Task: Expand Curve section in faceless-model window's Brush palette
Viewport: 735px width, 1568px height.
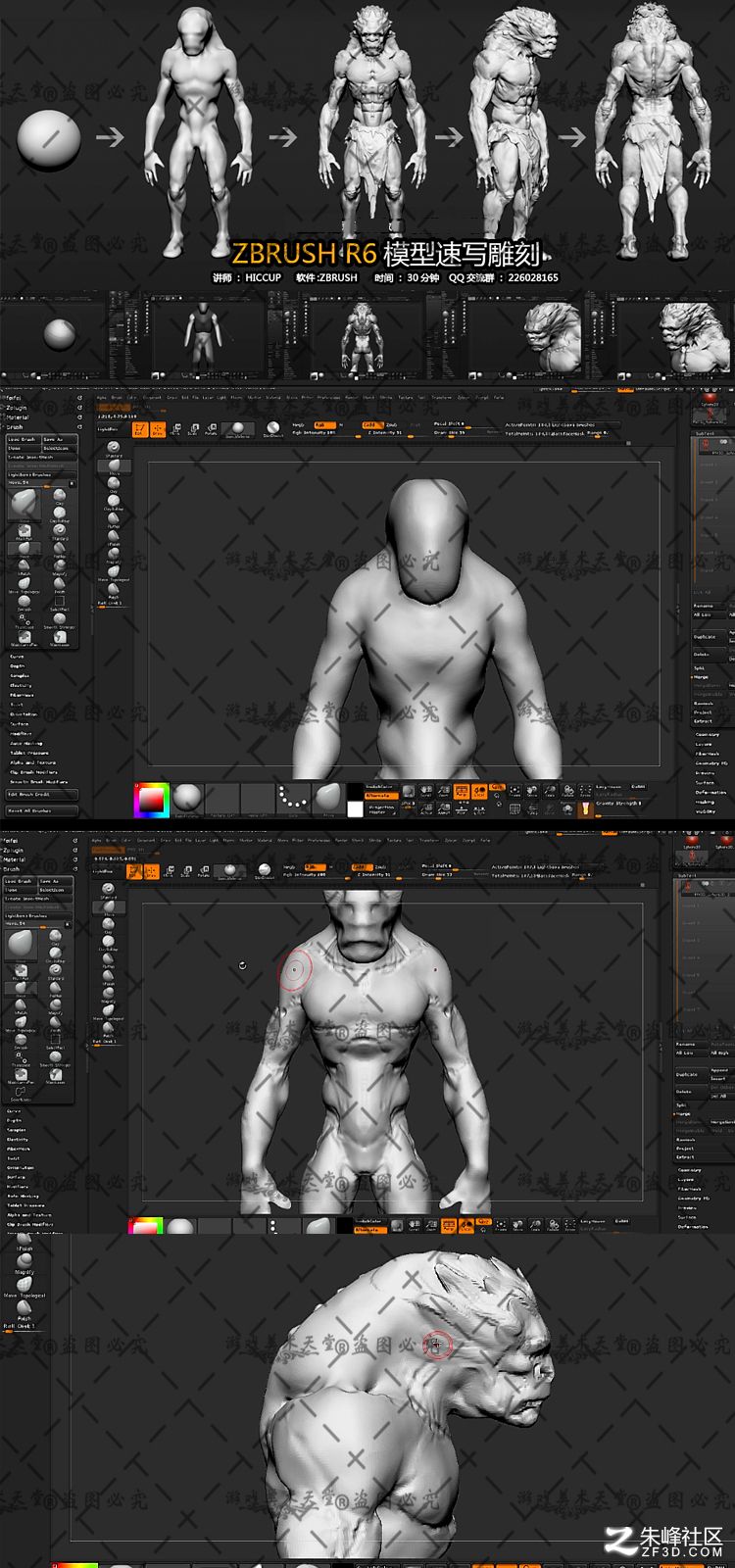Action: [17, 657]
